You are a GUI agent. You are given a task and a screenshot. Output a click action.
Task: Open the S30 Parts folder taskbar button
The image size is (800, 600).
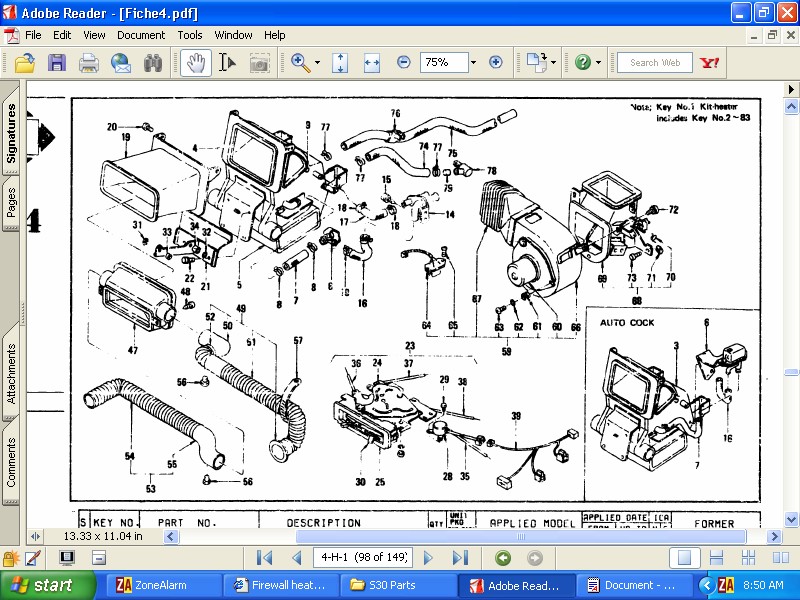(398, 585)
